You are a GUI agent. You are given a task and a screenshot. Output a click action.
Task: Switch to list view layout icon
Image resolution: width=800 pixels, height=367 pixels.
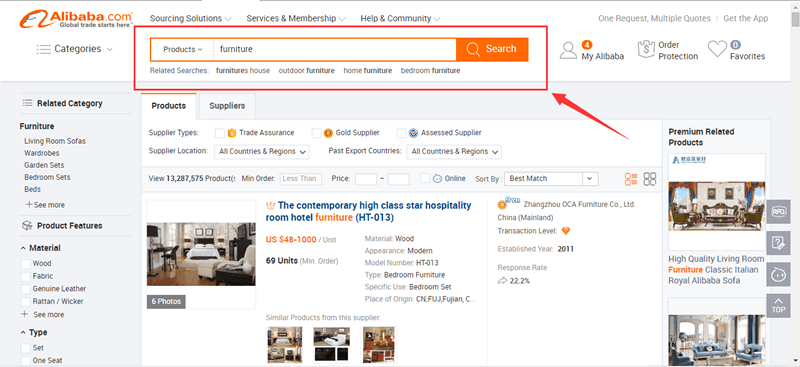tap(631, 179)
